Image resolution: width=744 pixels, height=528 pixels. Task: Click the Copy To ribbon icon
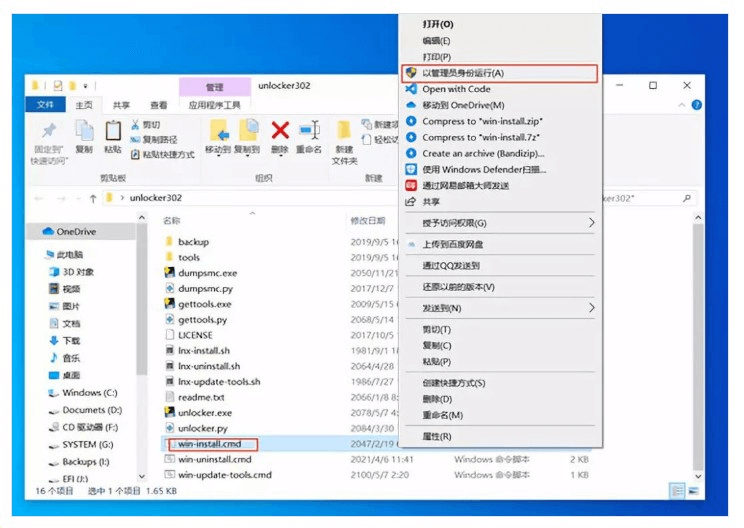click(x=248, y=130)
